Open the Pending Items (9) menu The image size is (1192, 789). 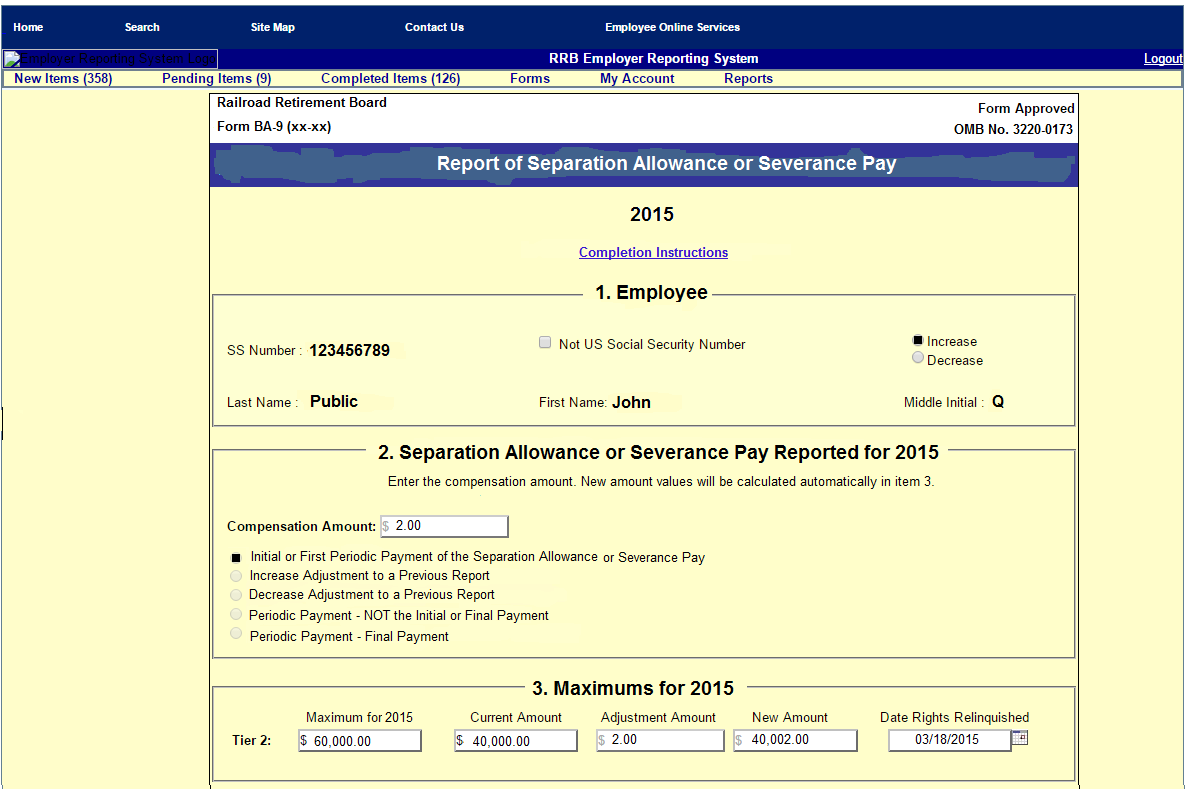pos(217,78)
